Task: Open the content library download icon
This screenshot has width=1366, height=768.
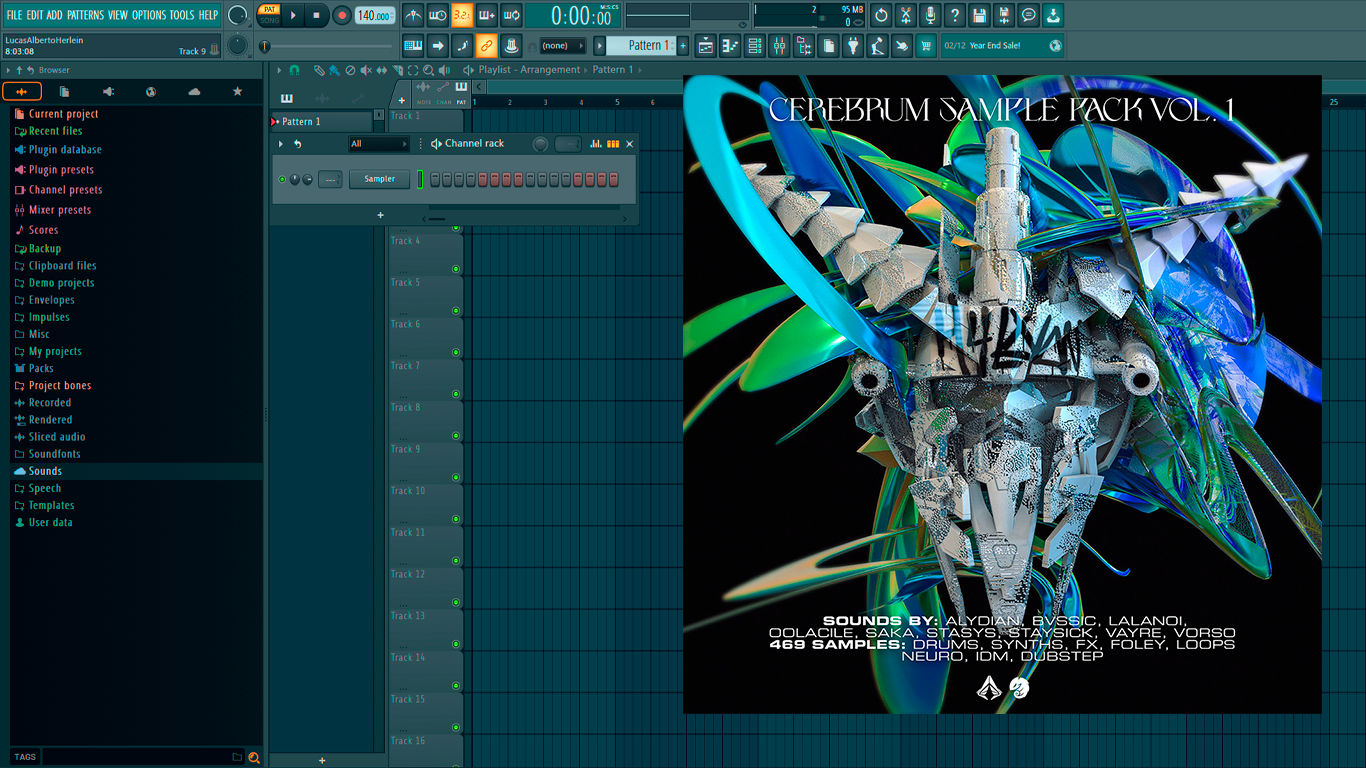Action: pos(1053,16)
